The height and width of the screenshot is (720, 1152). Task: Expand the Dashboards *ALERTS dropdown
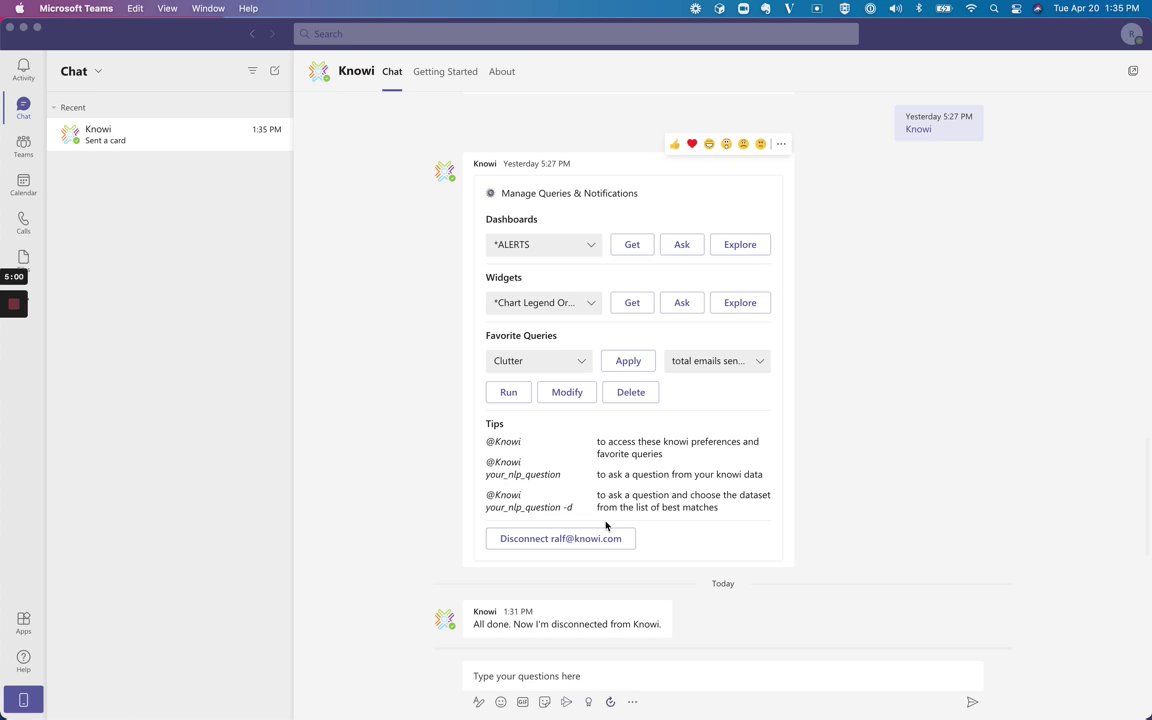(x=544, y=245)
